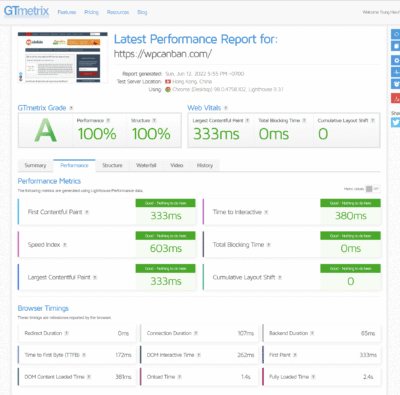Click help icon next to First Paint

click(295, 355)
